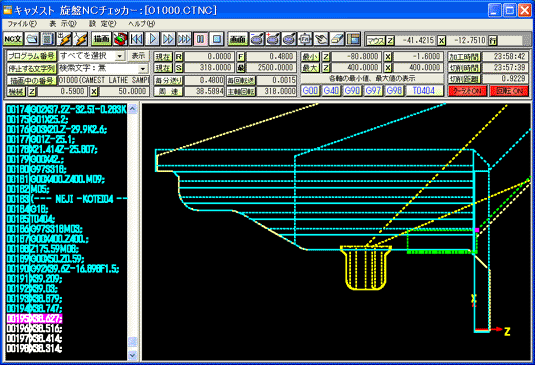Viewport: 535px width, 365px height.
Task: Open the ファイル(F) menu
Action: (x=22, y=24)
